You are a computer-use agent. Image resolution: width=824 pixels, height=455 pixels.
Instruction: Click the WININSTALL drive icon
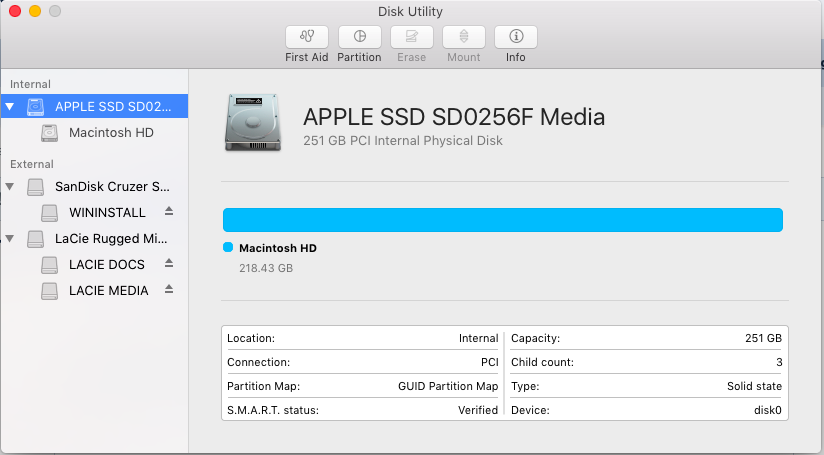coord(49,213)
